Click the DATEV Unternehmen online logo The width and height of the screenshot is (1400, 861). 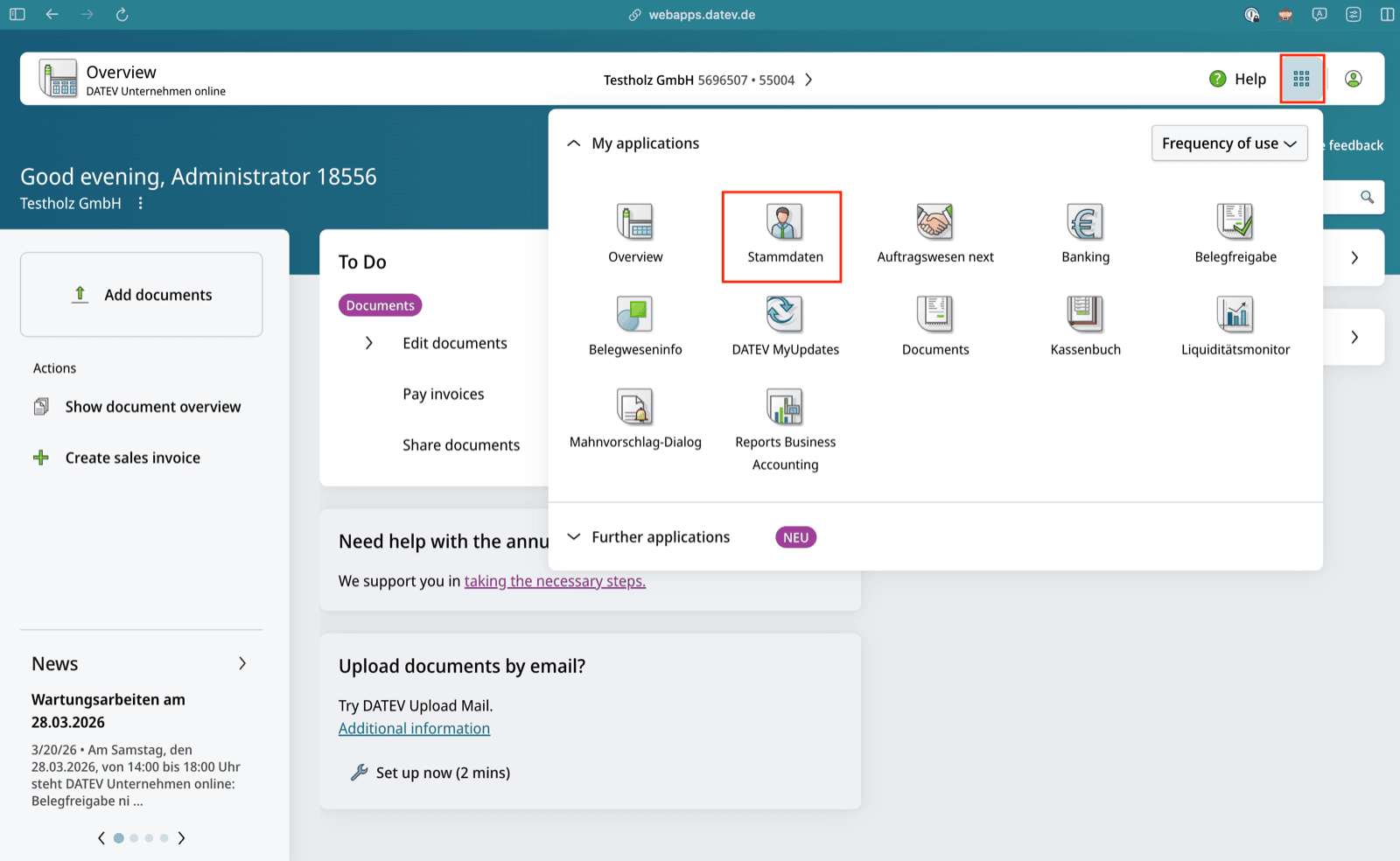[58, 79]
